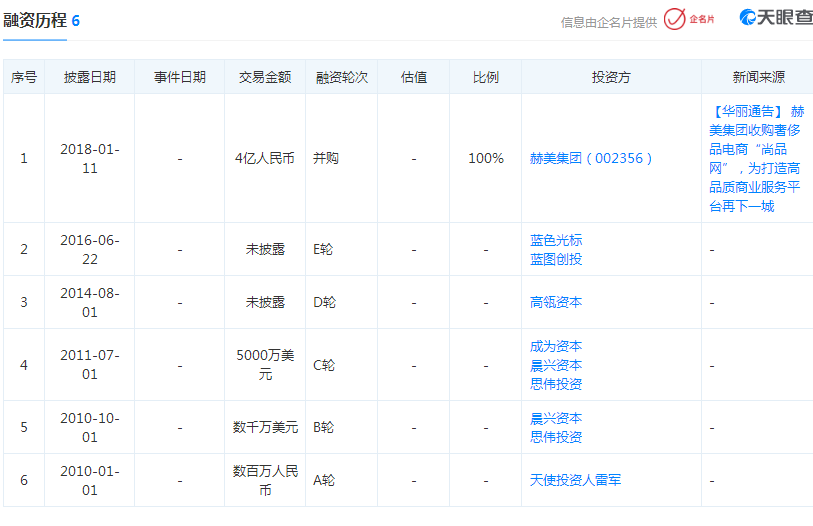
Task: Open 晨兴资本 link in the B轮 row
Action: pos(556,418)
